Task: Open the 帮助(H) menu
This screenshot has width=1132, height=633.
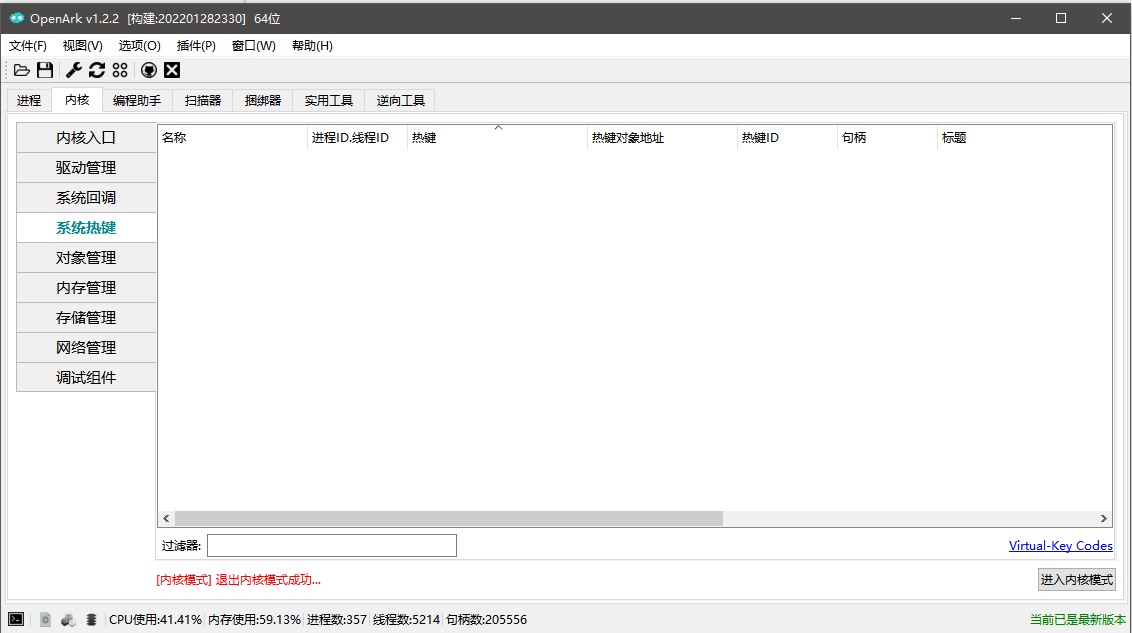Action: click(312, 45)
